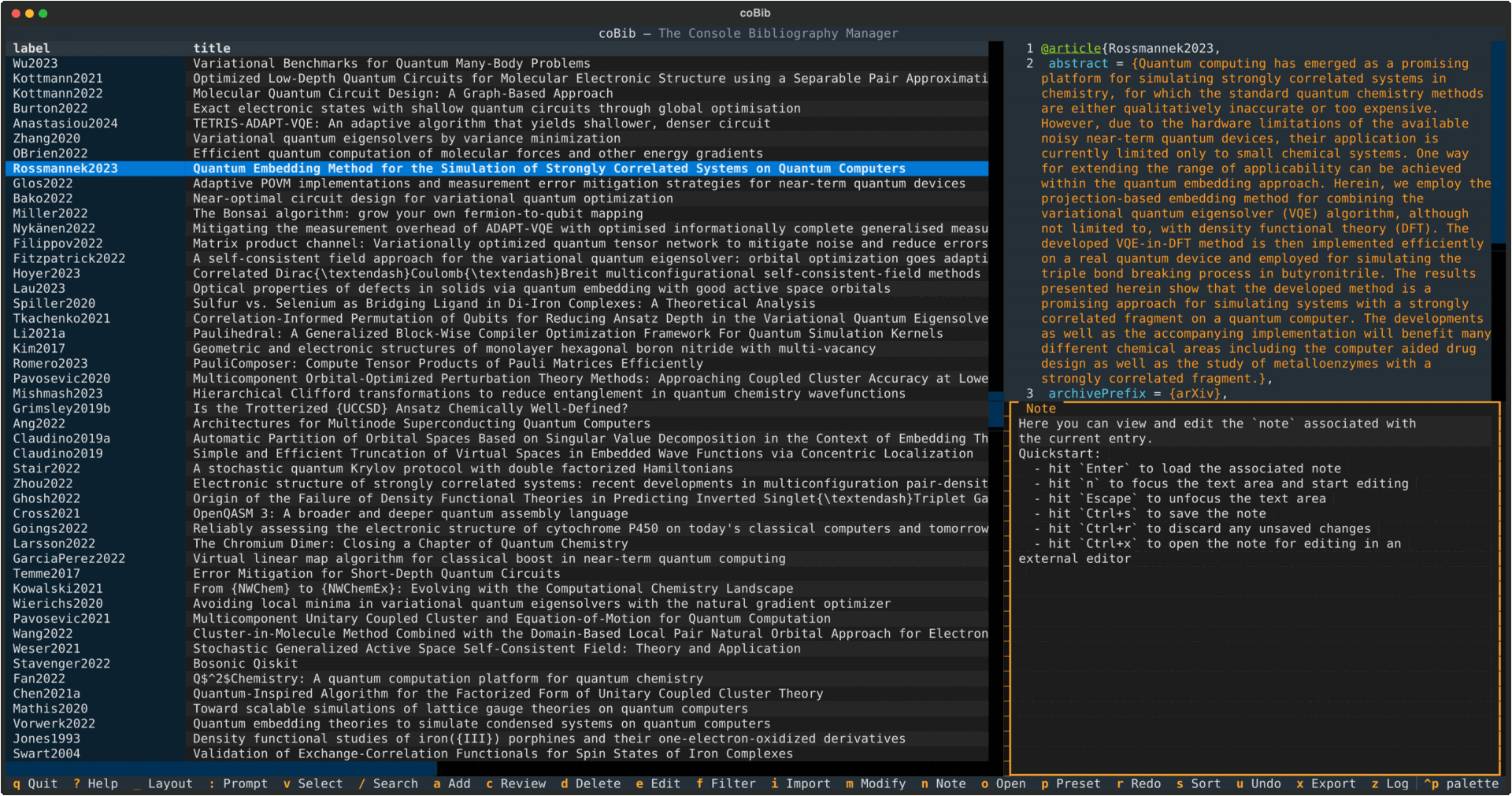Toggle the Layout with the footer action
The height and width of the screenshot is (796, 1512).
point(165,783)
